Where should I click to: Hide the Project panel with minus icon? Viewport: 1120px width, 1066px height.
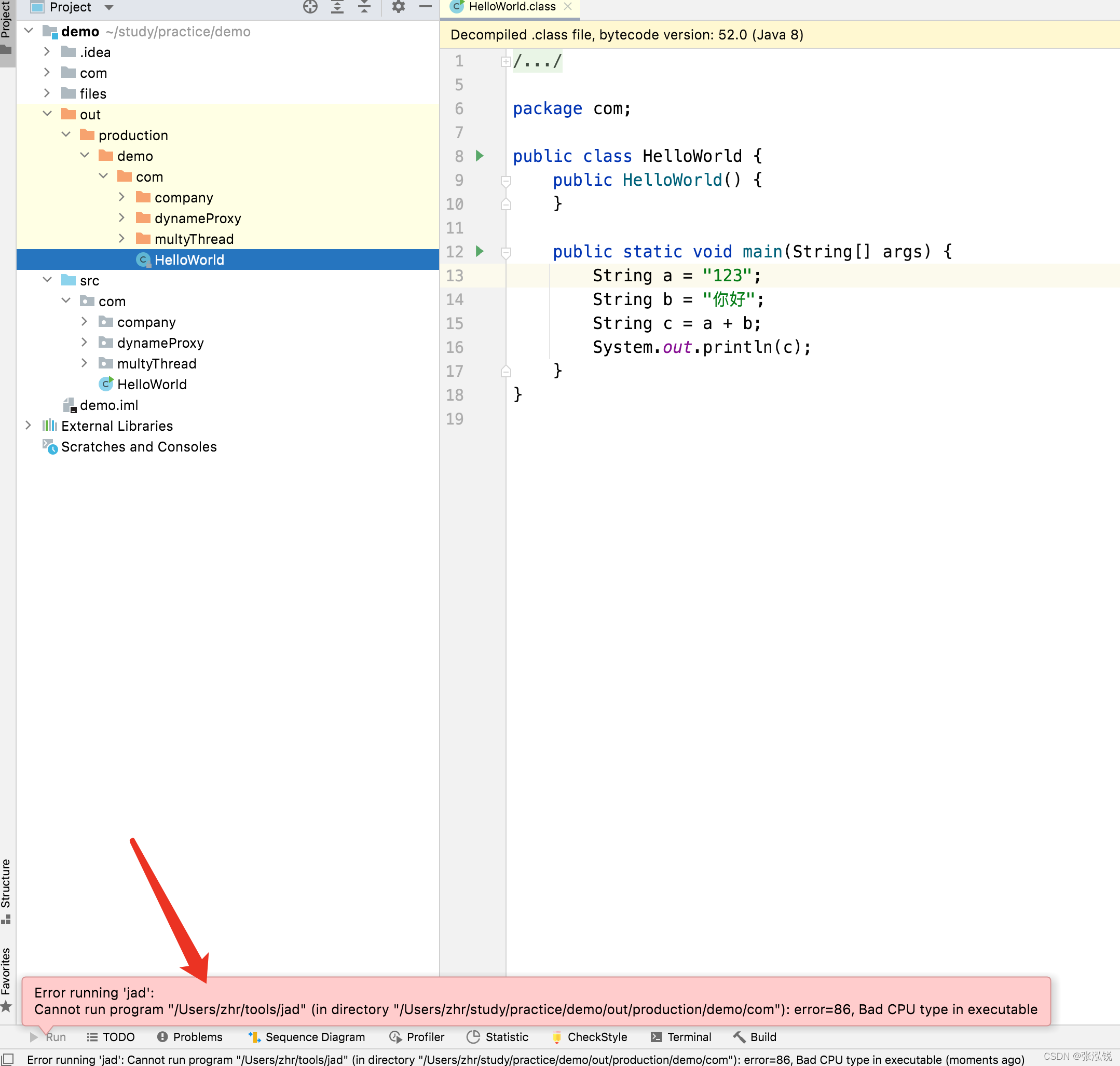coord(426,7)
